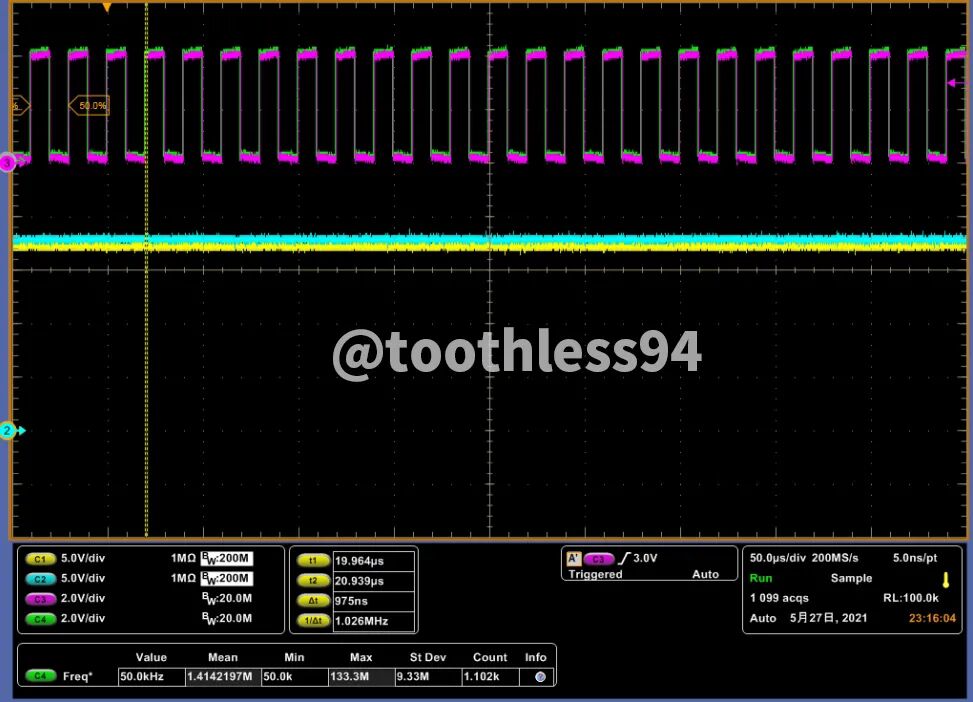Click the orange trigger position marker at top

click(x=107, y=7)
